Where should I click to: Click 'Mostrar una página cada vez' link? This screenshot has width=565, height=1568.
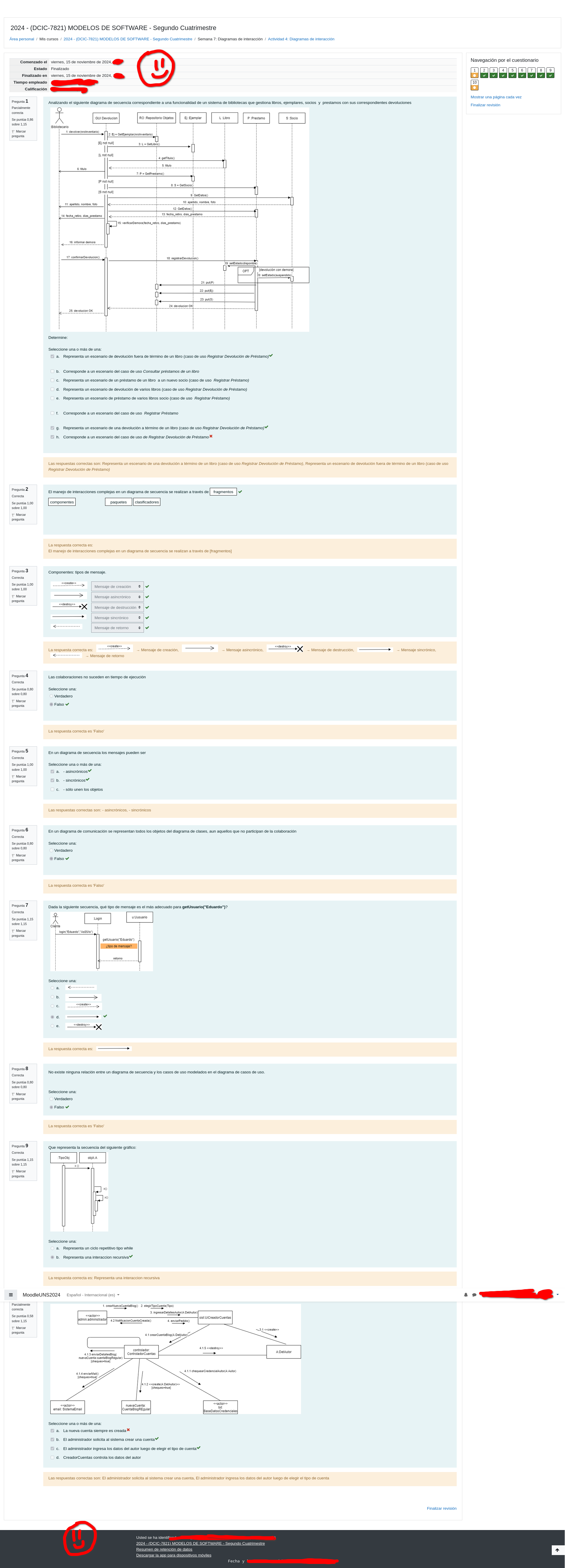(x=496, y=97)
